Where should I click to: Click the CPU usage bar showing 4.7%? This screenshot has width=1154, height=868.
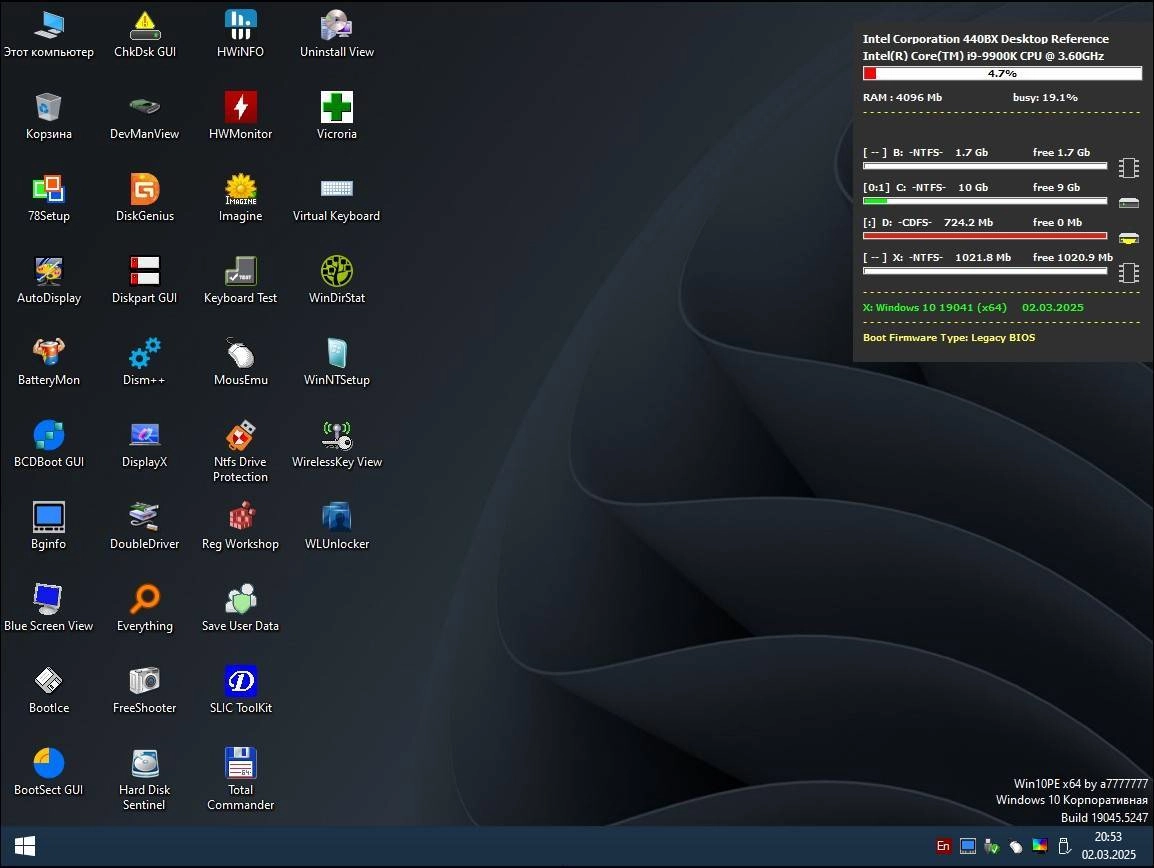click(x=1002, y=73)
